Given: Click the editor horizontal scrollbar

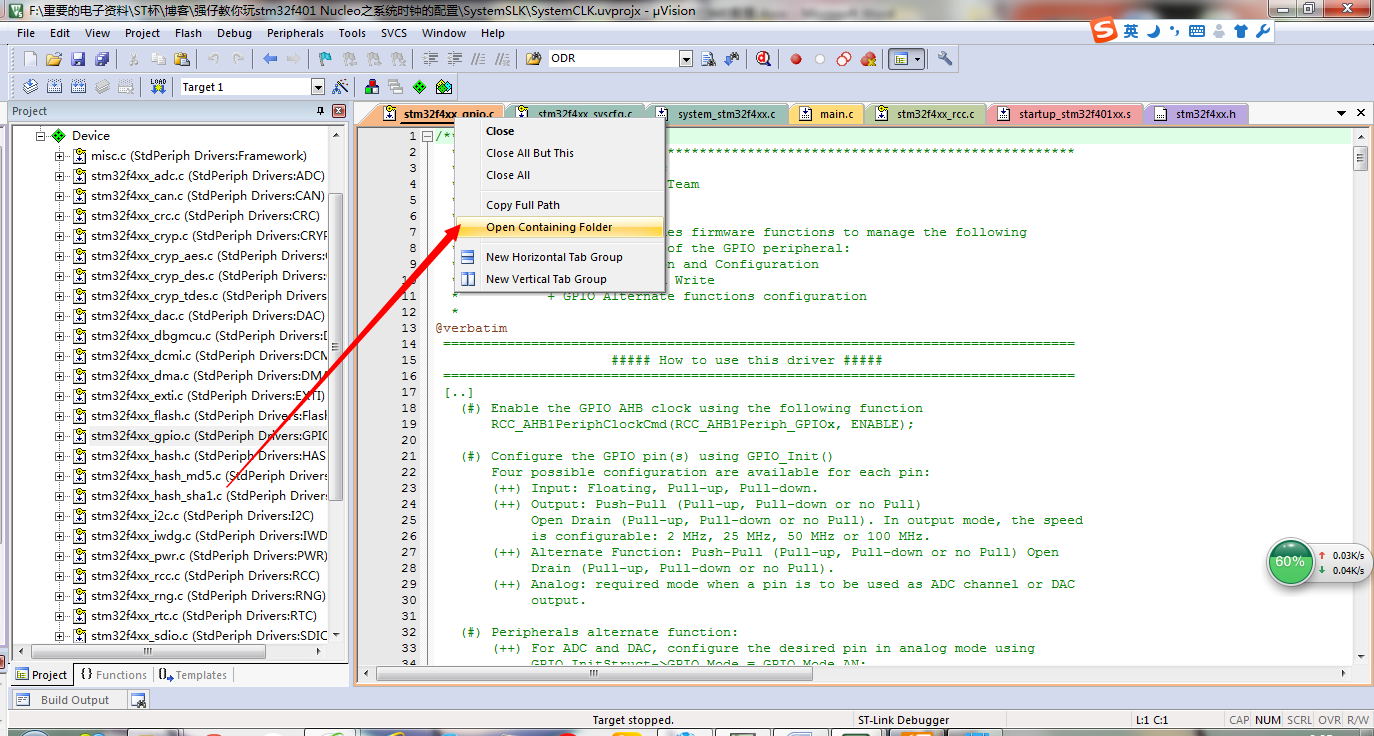Looking at the screenshot, I should [592, 673].
